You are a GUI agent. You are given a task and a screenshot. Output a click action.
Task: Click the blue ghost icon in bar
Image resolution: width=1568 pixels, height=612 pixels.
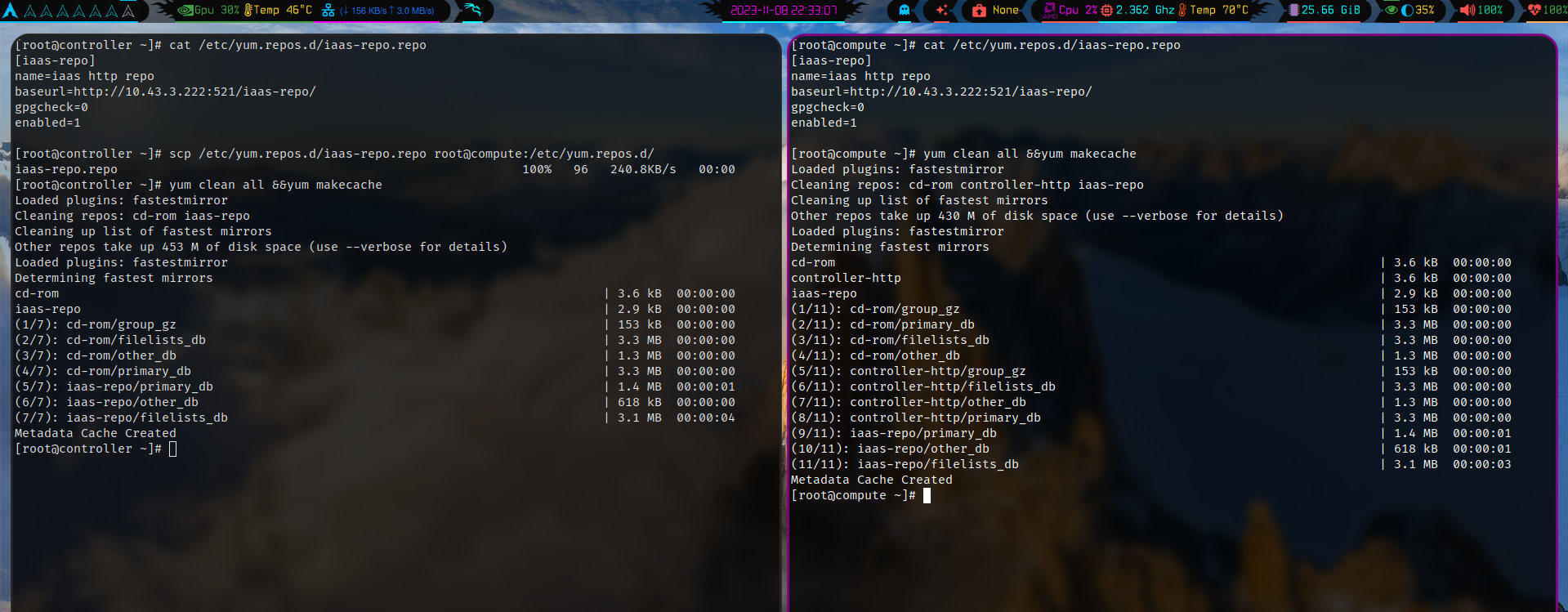click(904, 11)
